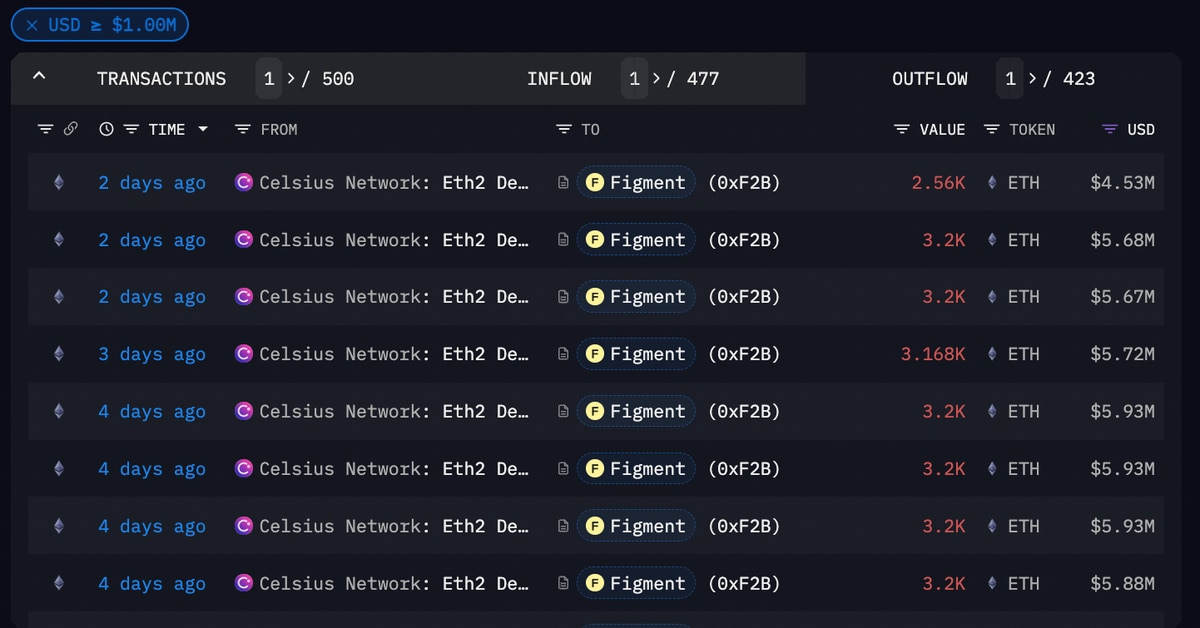Click the contract document icon in first row
1200x628 pixels.
pyautogui.click(x=563, y=183)
